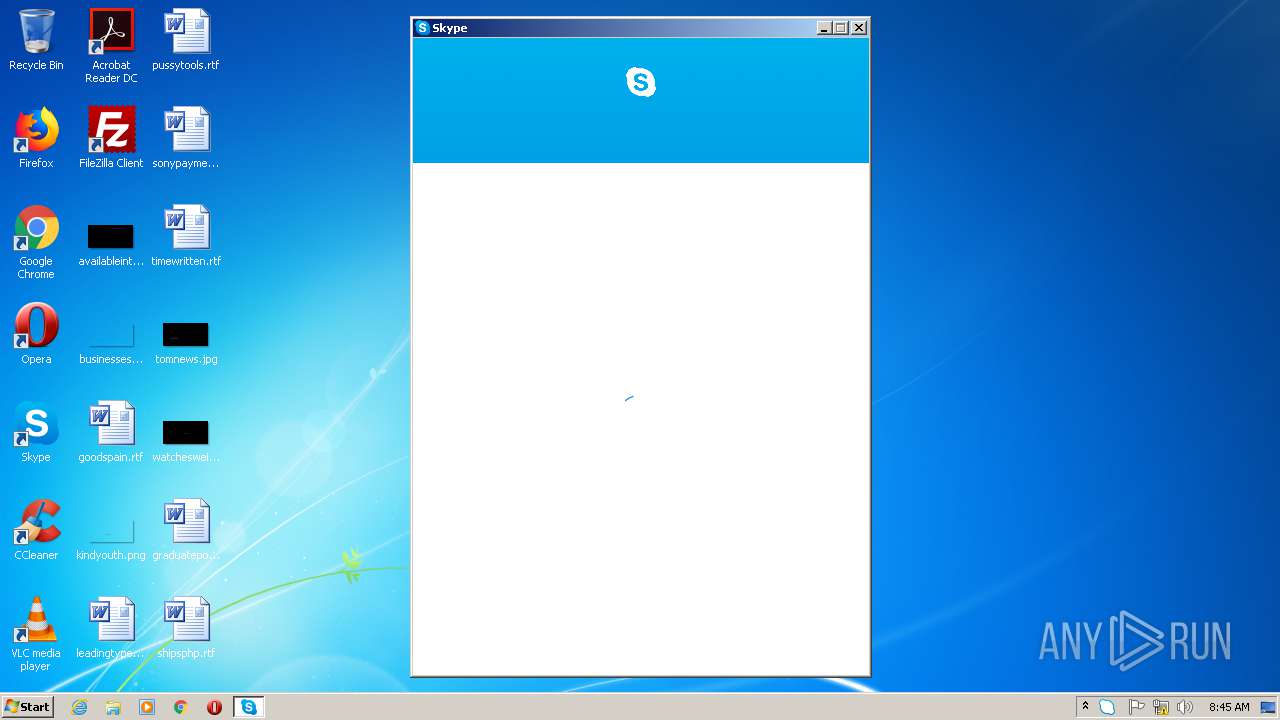Open network status tray icon
Image resolution: width=1280 pixels, height=720 pixels.
pyautogui.click(x=1161, y=707)
